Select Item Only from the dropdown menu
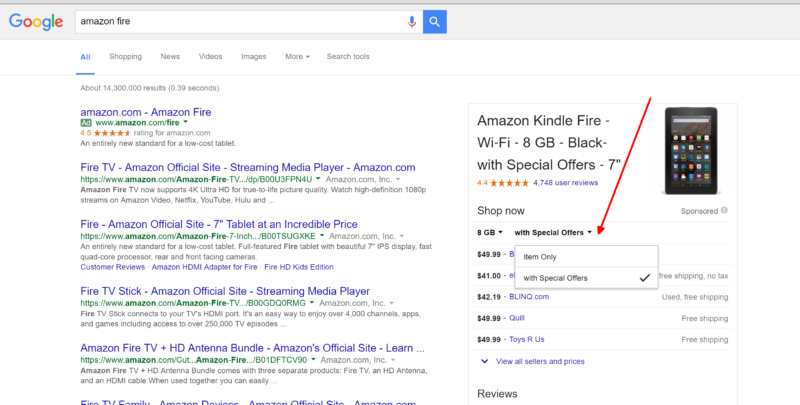 (x=586, y=257)
